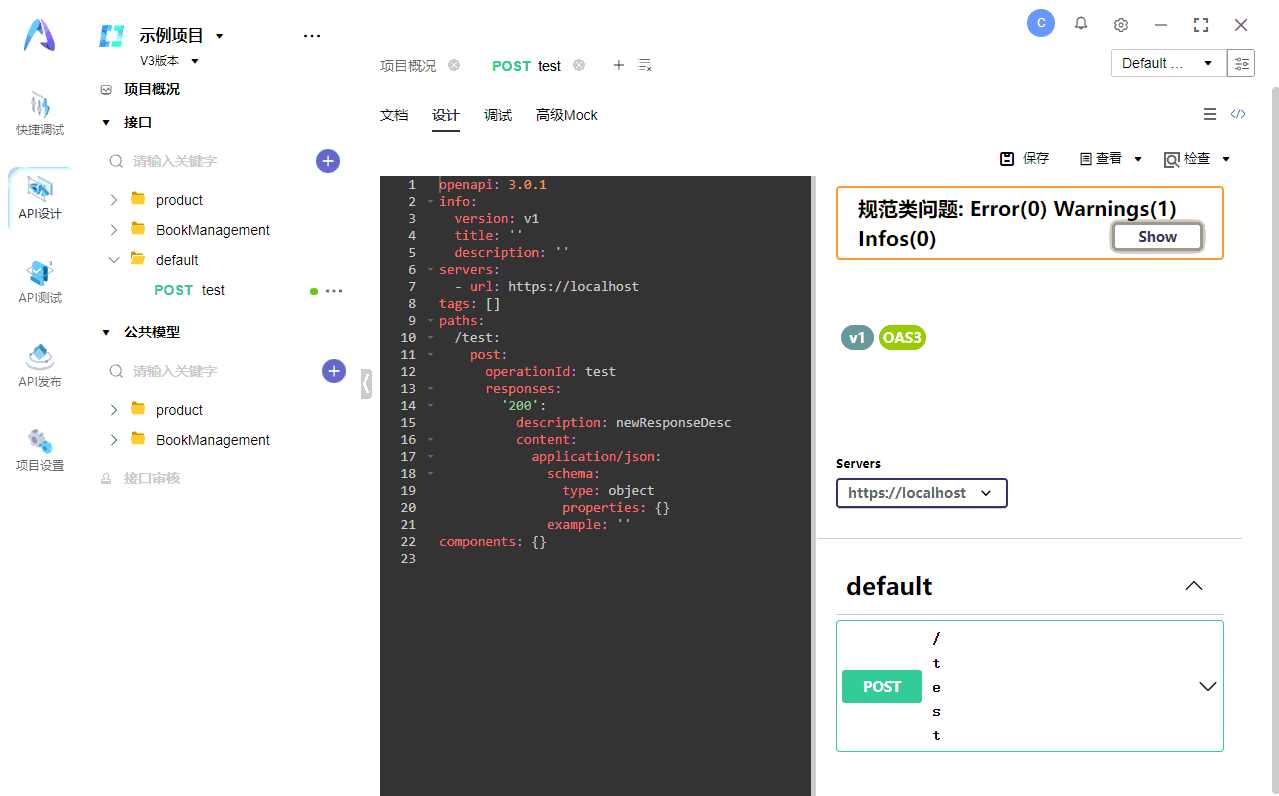Click the v1 version badge
Viewport: 1279px width, 796px height.
click(x=857, y=338)
